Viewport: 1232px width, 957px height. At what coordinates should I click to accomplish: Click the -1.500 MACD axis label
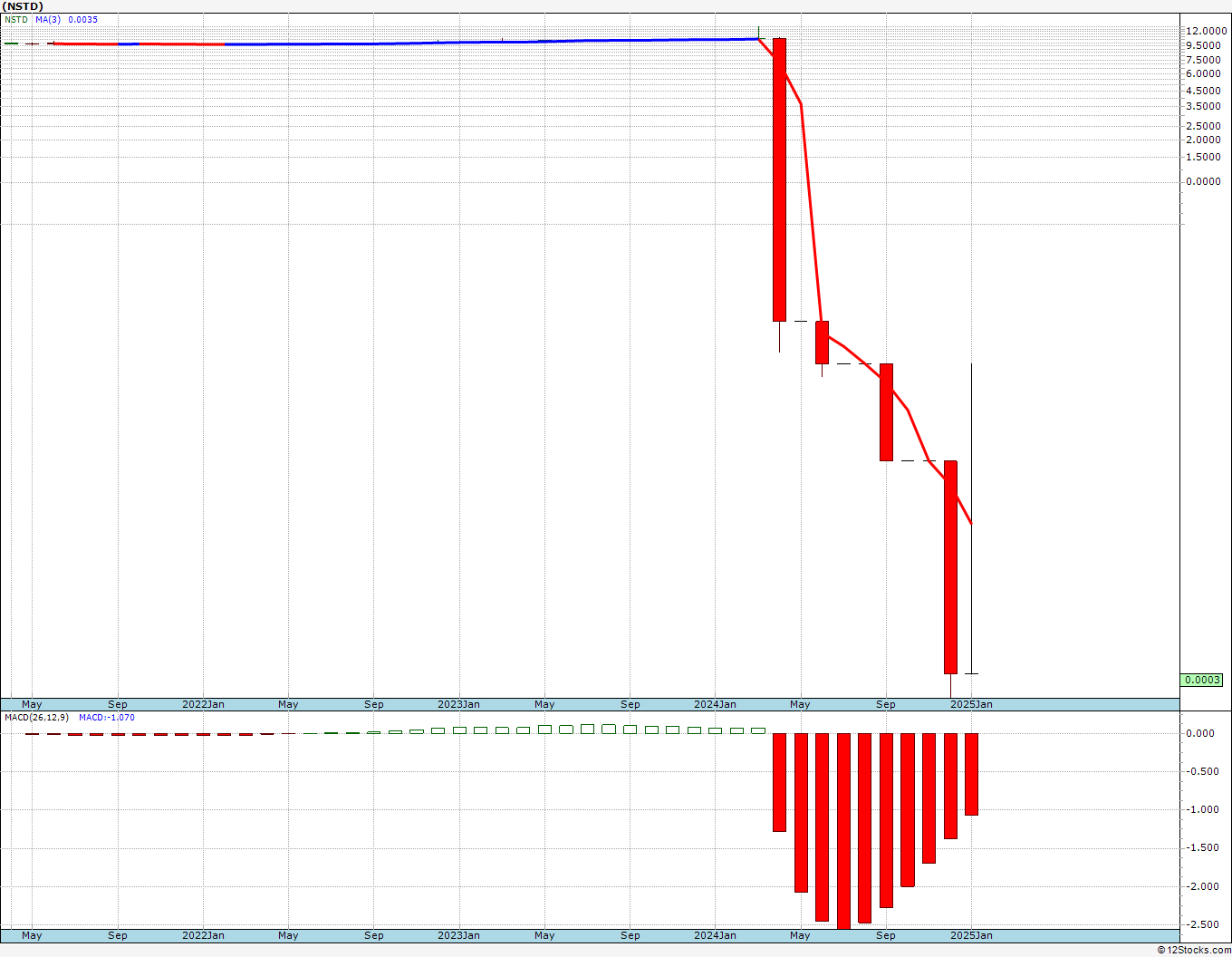coord(1201,848)
